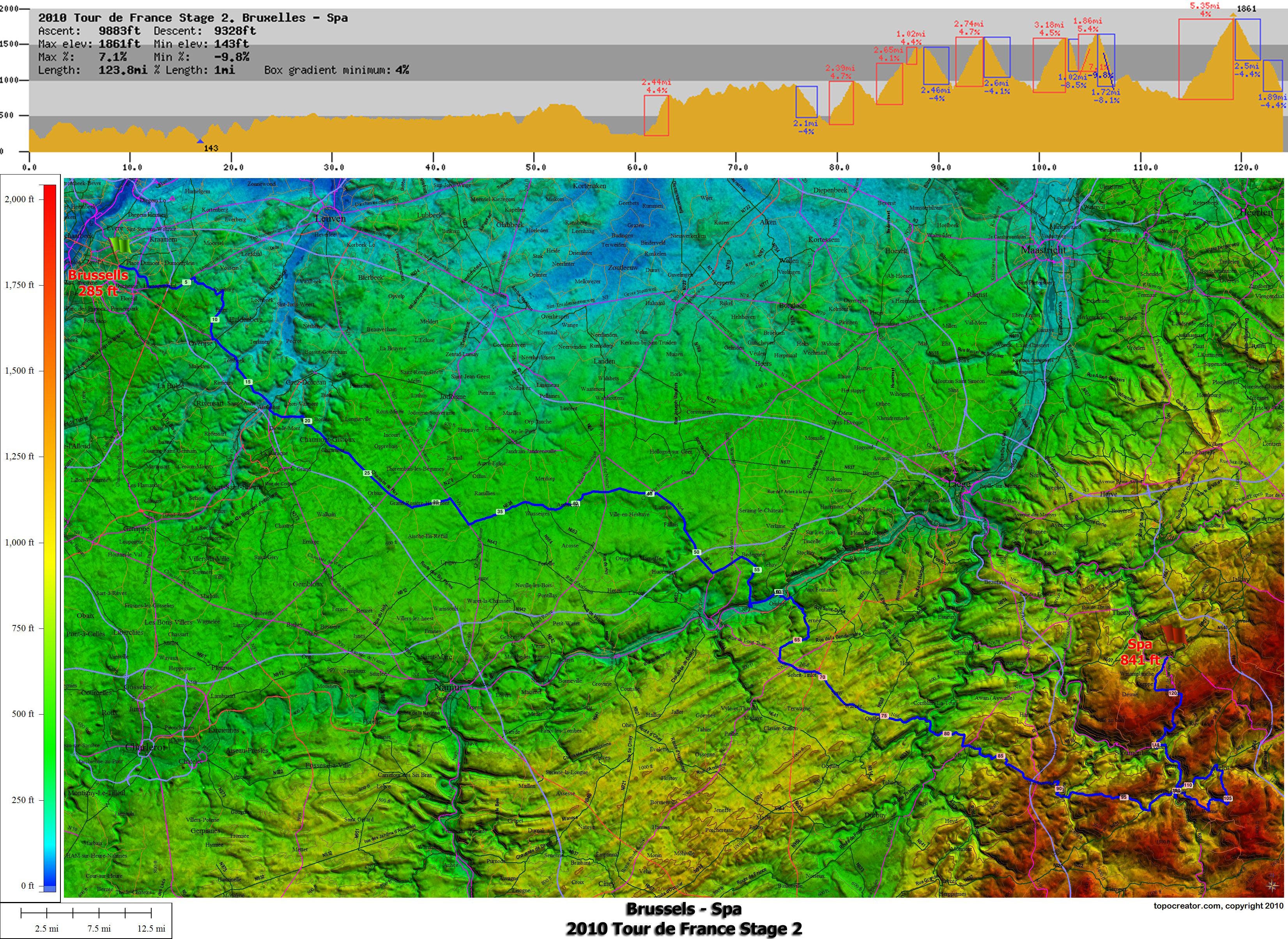The width and height of the screenshot is (1288, 939).
Task: Click the '1,000 ft' legend label
Action: (x=19, y=542)
